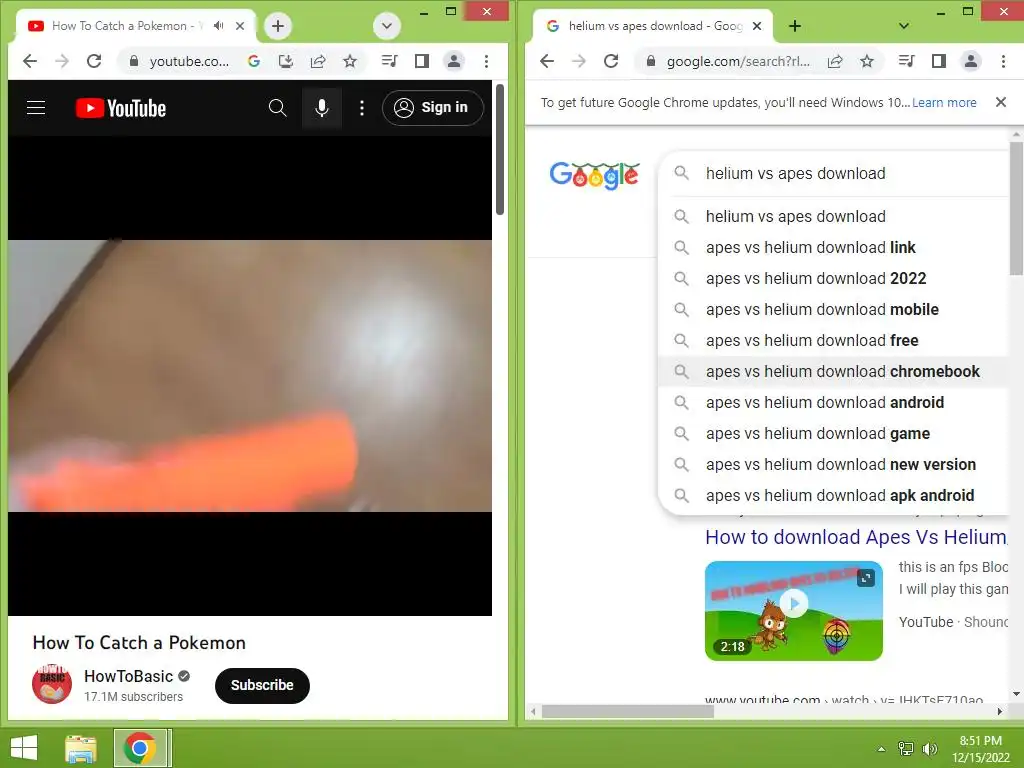Close the How To Catch a Pokemon tab
The width and height of the screenshot is (1024, 768).
click(240, 25)
